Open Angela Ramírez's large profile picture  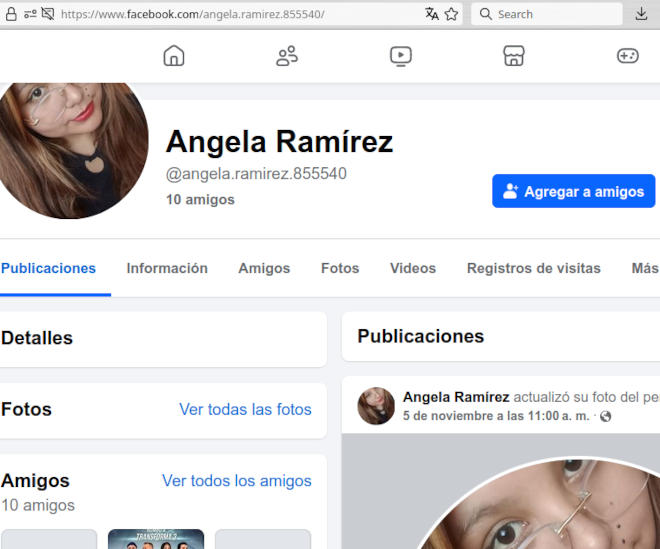pyautogui.click(x=73, y=148)
